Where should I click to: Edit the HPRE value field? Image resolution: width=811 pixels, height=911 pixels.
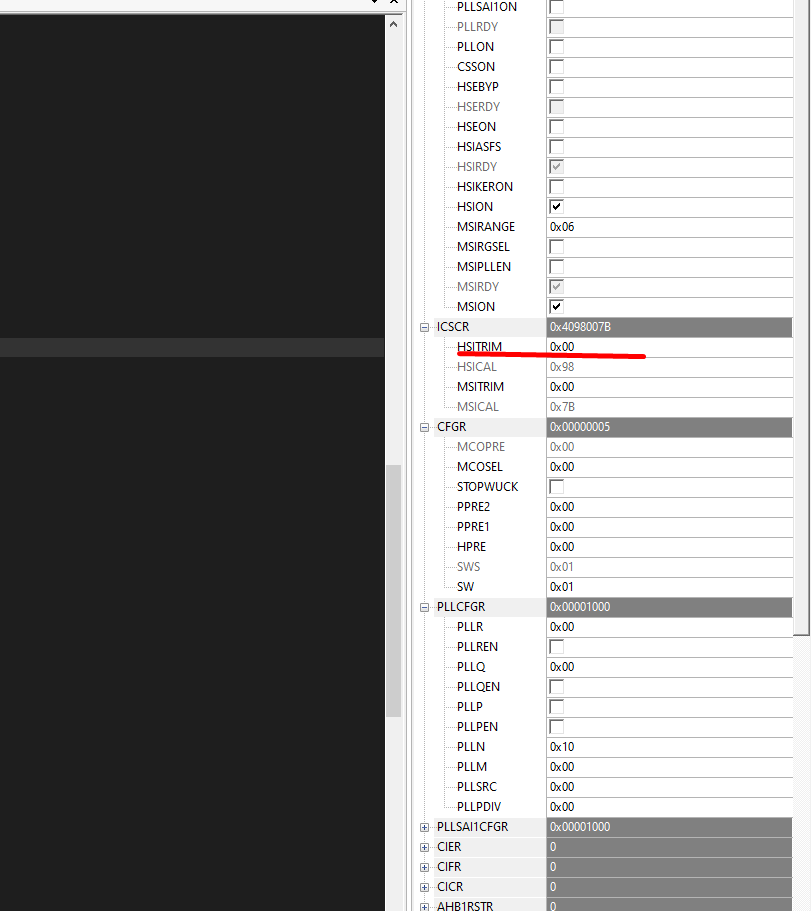(670, 547)
